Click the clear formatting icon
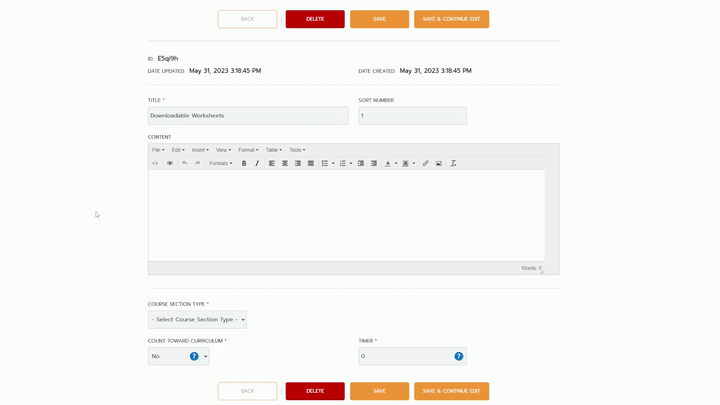 tap(453, 163)
